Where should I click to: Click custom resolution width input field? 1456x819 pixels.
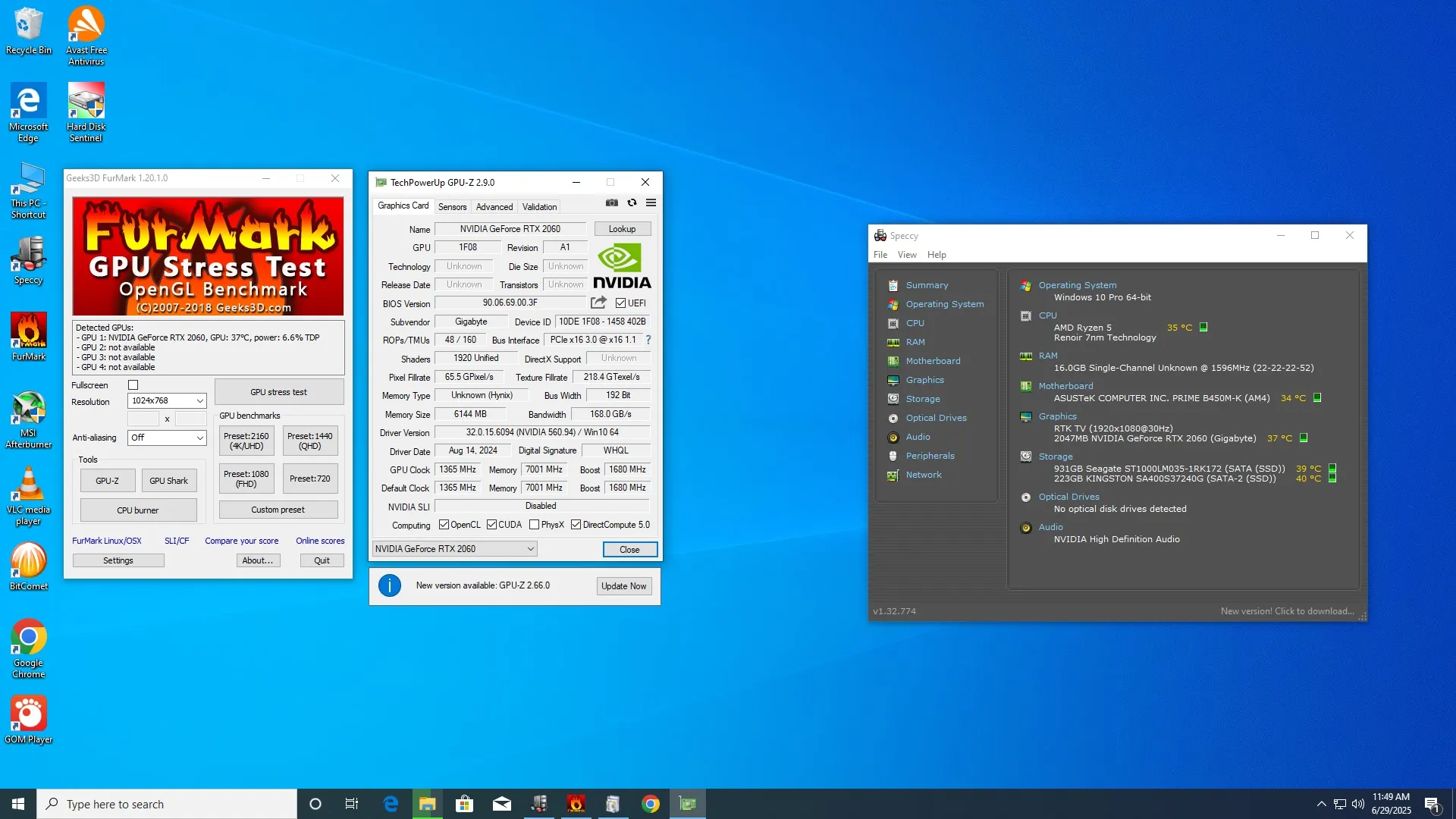pyautogui.click(x=143, y=419)
